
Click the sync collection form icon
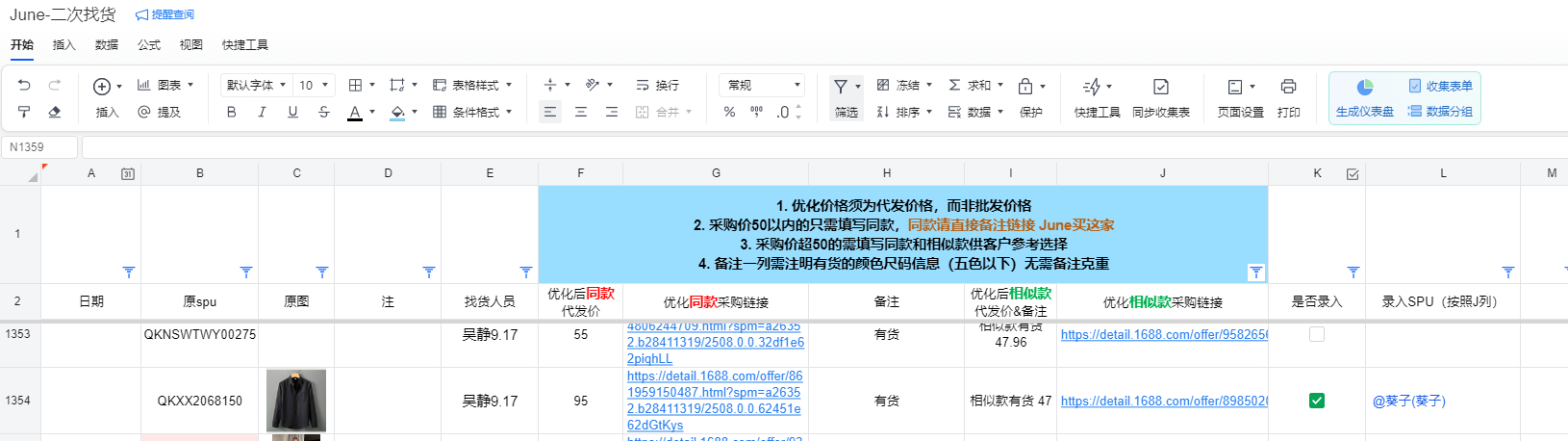pos(1161,87)
